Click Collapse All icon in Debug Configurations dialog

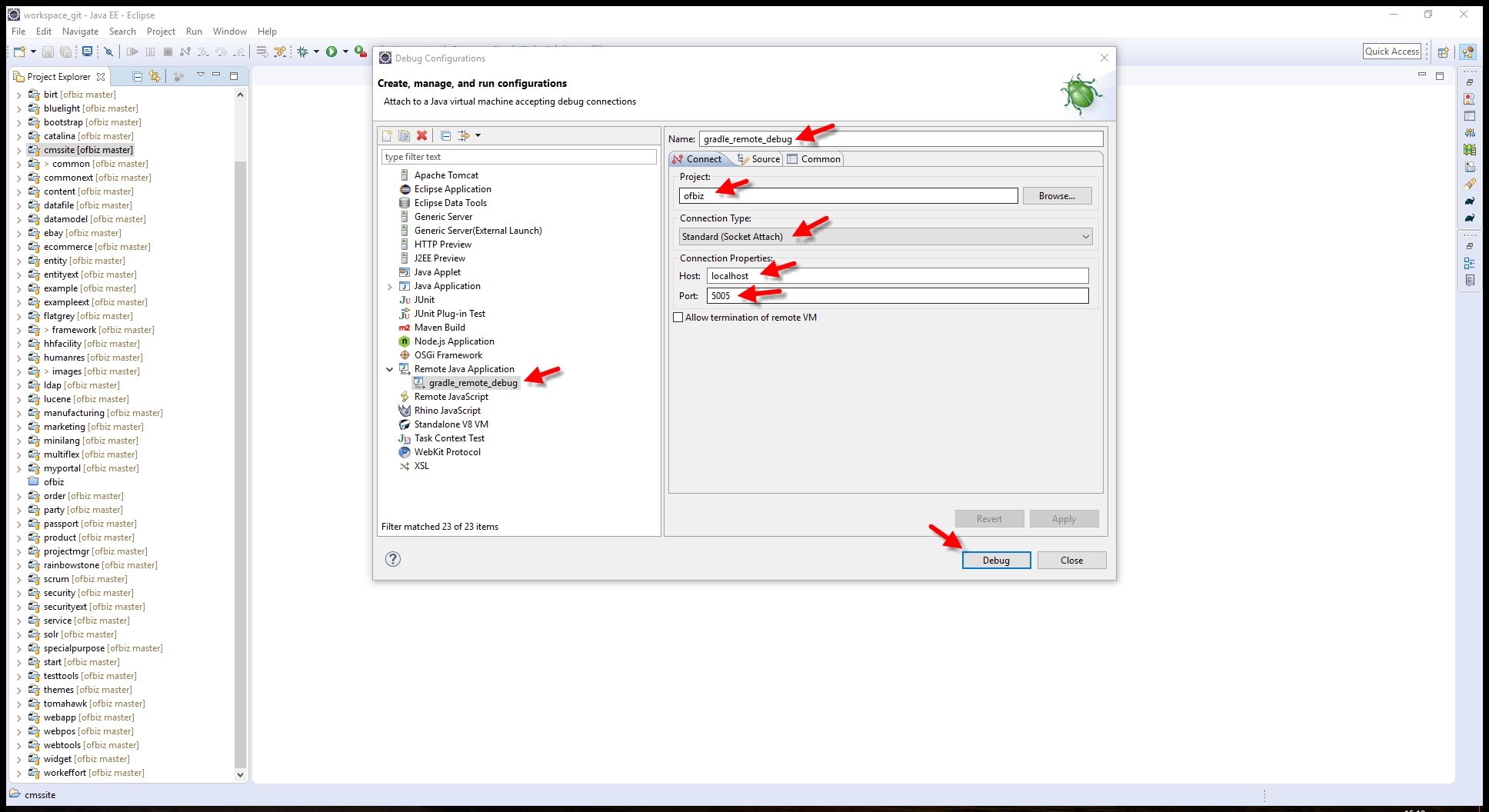point(445,135)
